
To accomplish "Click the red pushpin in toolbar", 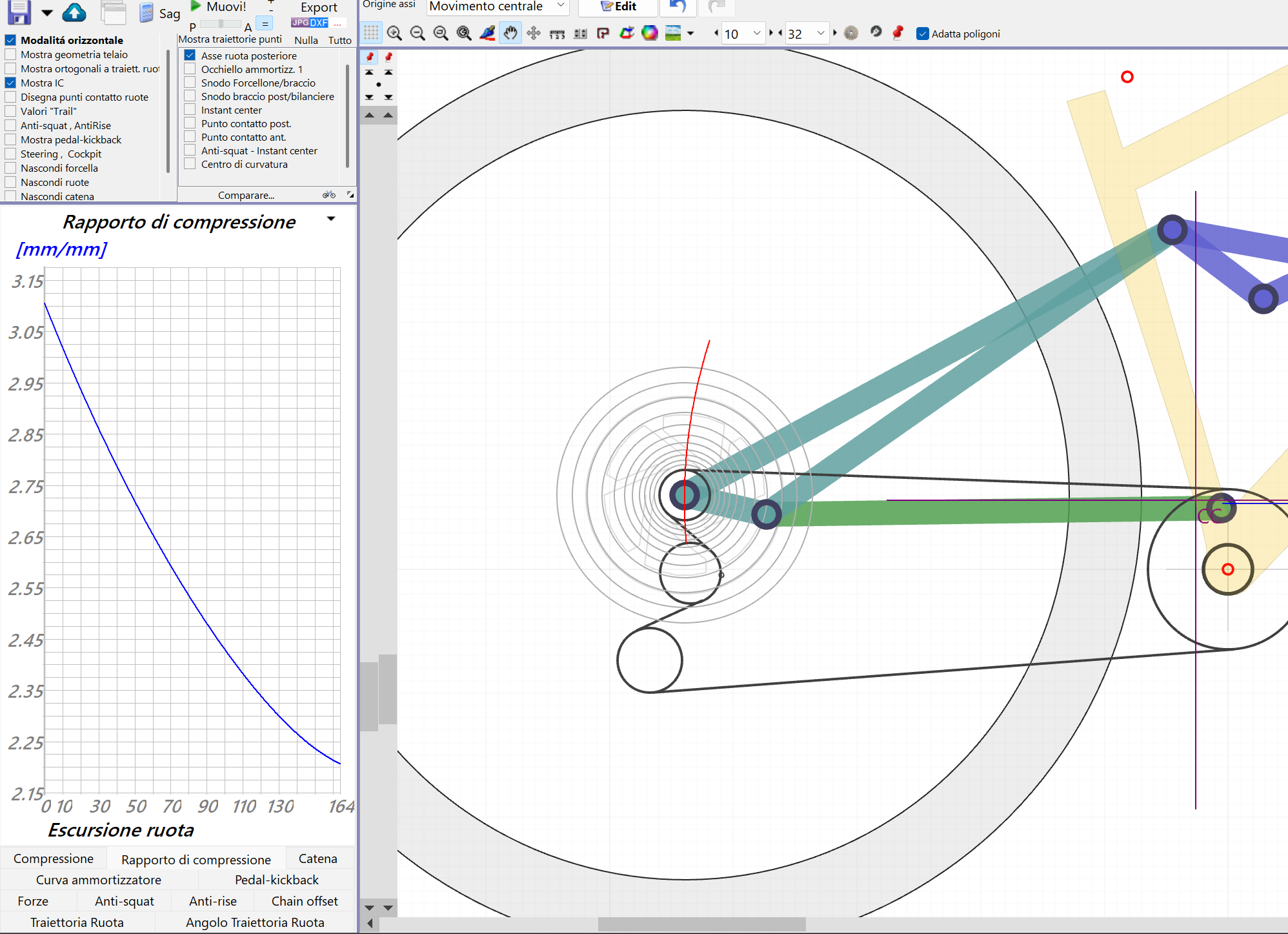I will 898,33.
